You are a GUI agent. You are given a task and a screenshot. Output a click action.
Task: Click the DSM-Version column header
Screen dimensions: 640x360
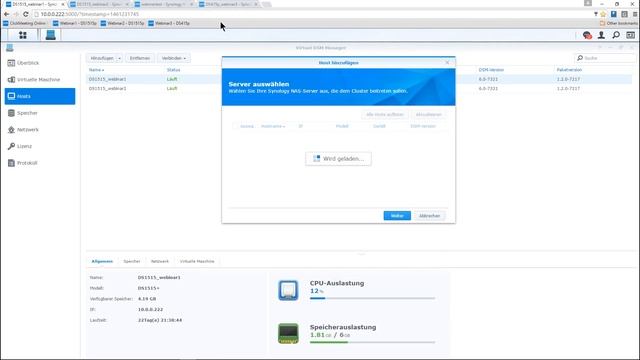point(491,70)
